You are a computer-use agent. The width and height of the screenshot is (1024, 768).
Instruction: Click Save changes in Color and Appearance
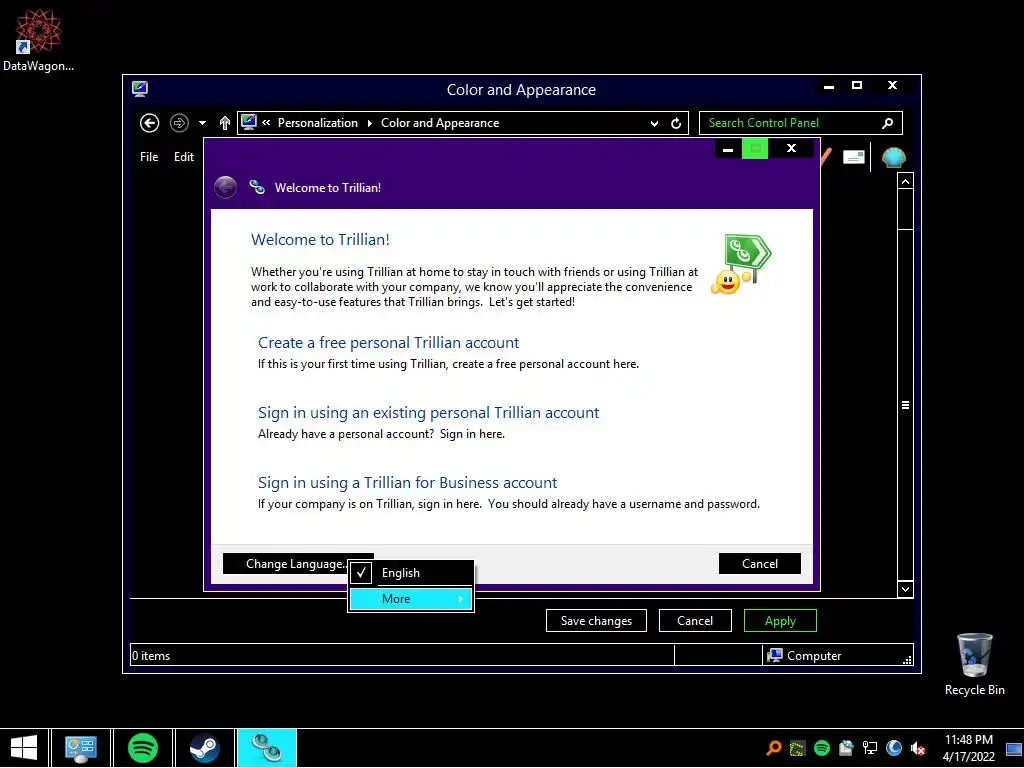pyautogui.click(x=596, y=621)
